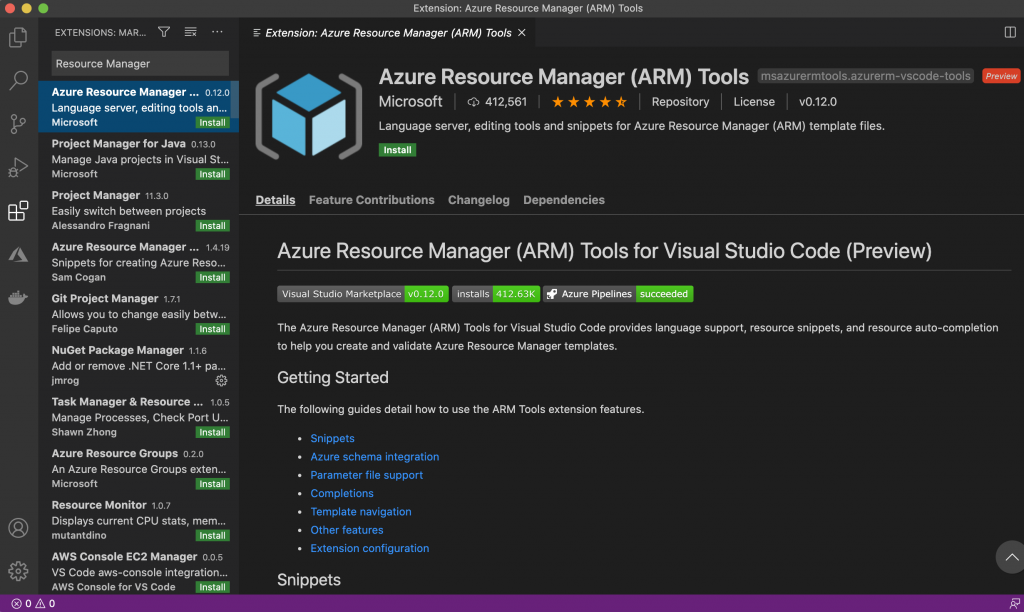The width and height of the screenshot is (1024, 612).
Task: Open the Azure view in activity bar
Action: 18,255
